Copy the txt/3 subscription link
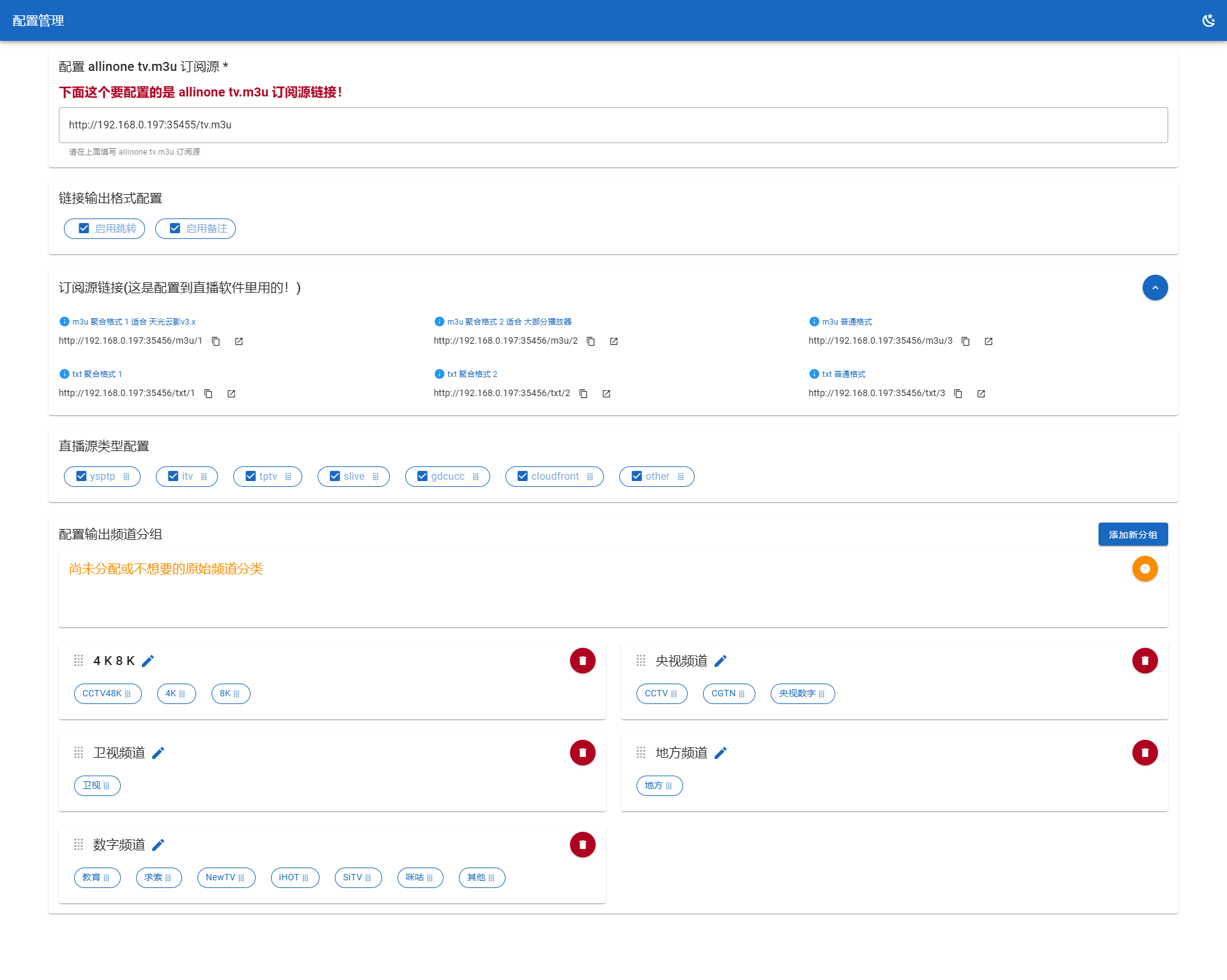Image resolution: width=1227 pixels, height=980 pixels. click(x=958, y=394)
